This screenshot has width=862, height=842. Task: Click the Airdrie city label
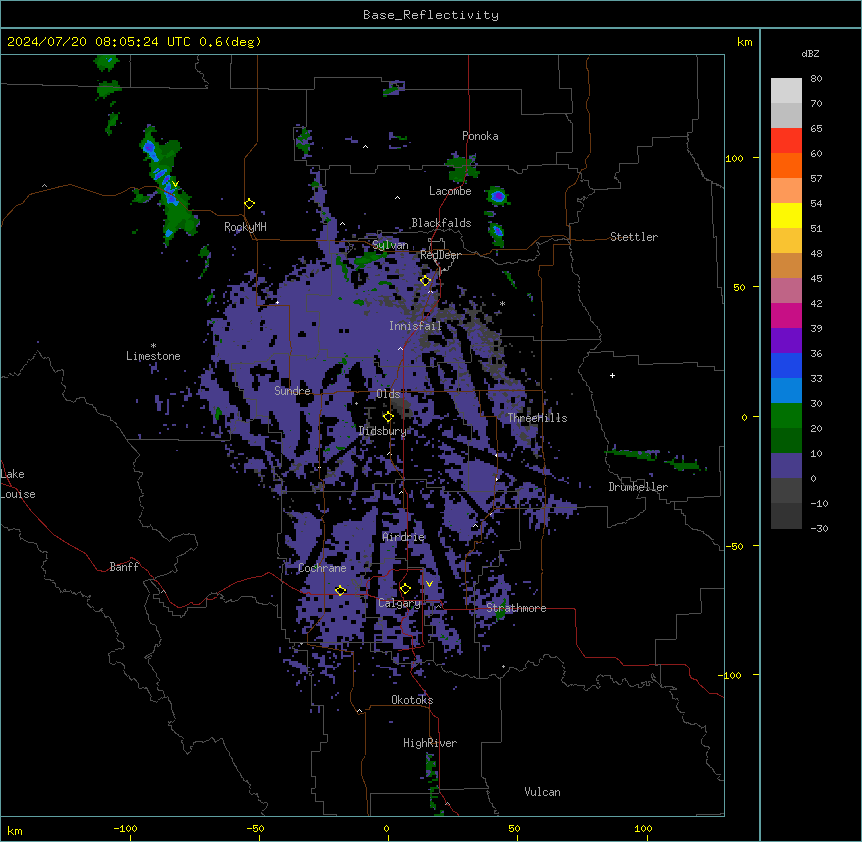404,537
